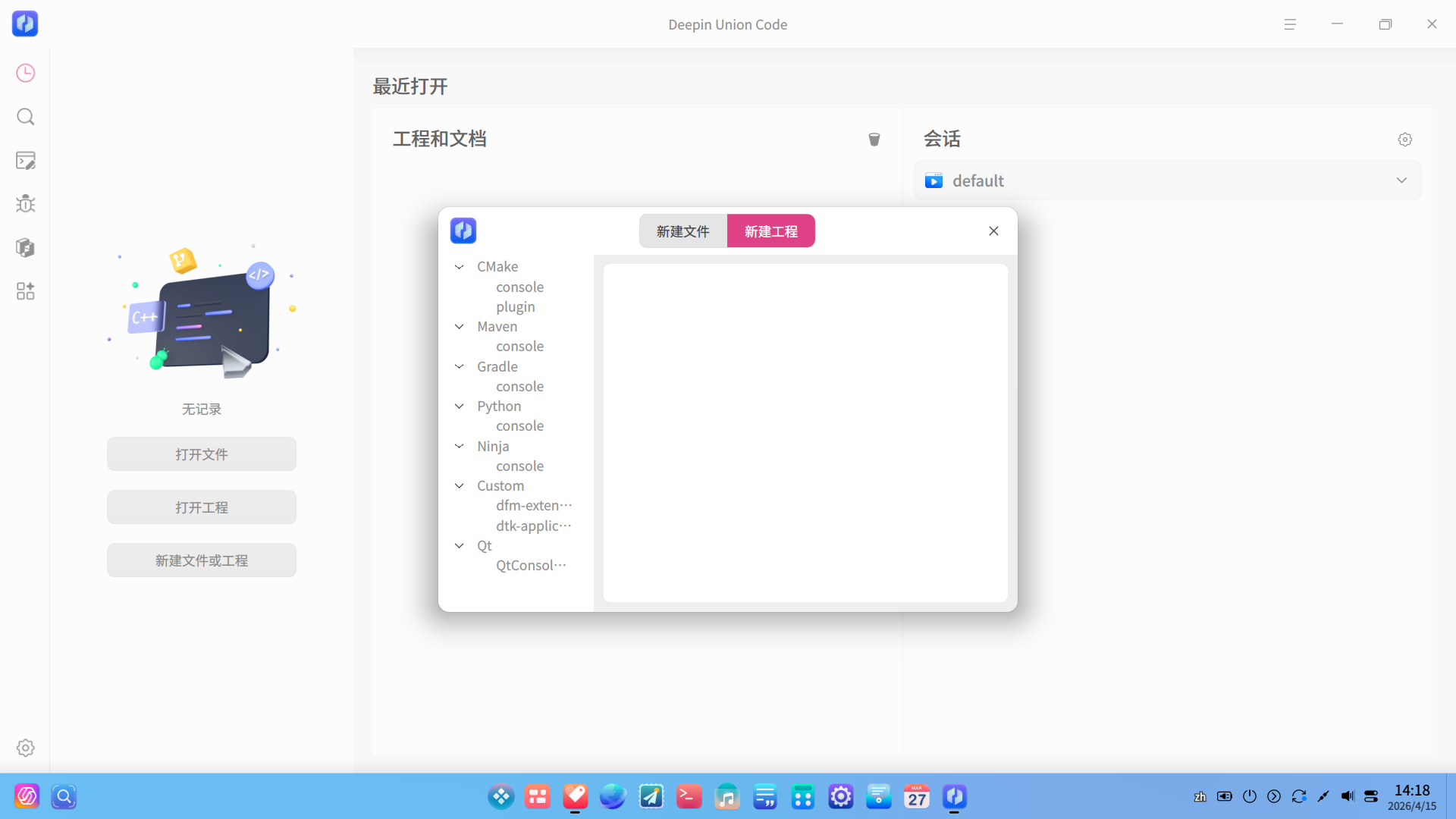Collapse the Python templates group
This screenshot has width=1456, height=819.
pos(459,406)
